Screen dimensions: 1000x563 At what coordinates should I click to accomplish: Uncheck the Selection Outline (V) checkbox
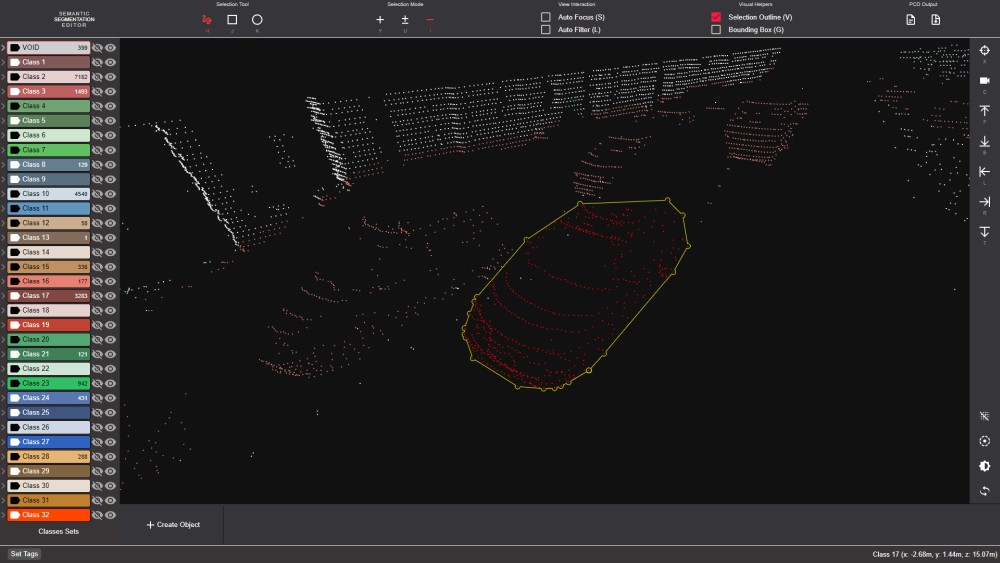716,17
